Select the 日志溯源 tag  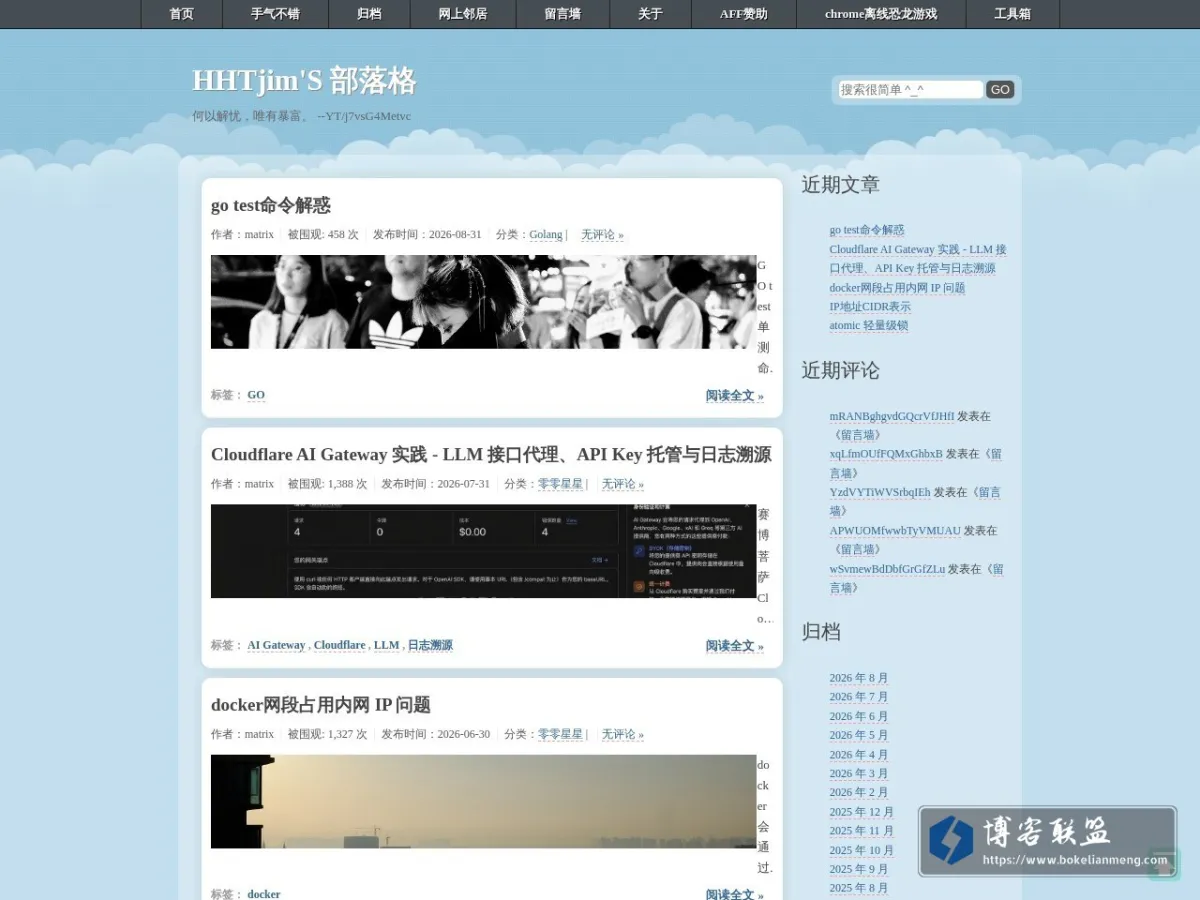(x=430, y=645)
